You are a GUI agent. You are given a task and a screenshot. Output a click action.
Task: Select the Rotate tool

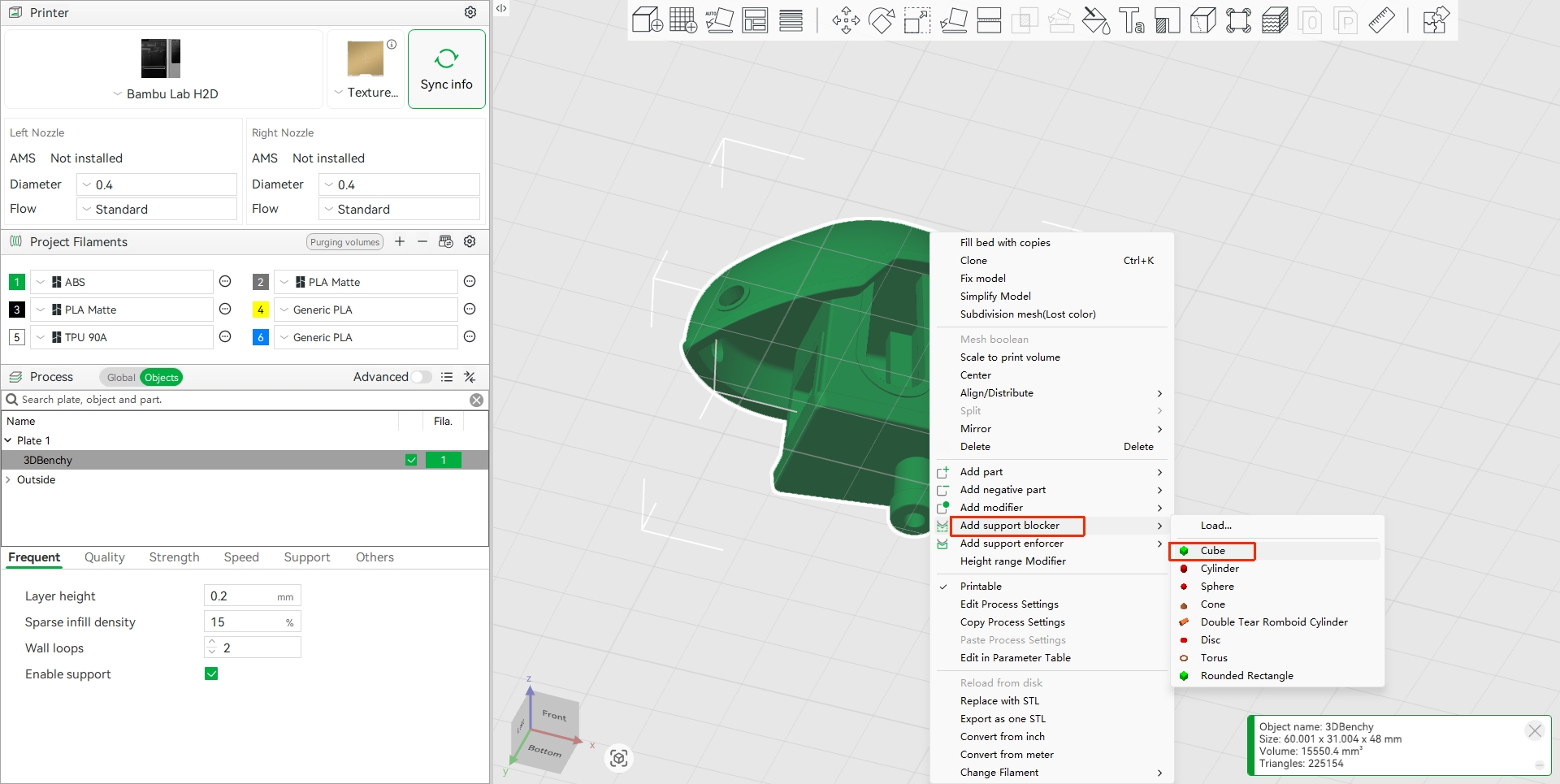[x=882, y=19]
